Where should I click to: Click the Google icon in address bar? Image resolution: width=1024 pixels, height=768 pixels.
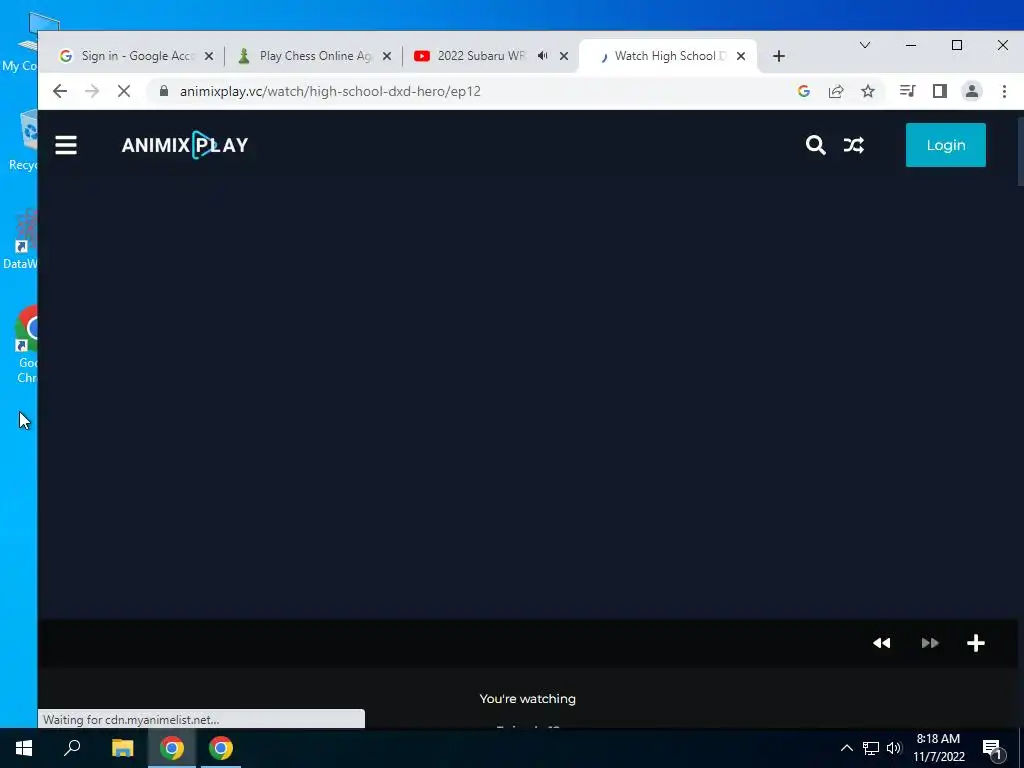[x=804, y=91]
